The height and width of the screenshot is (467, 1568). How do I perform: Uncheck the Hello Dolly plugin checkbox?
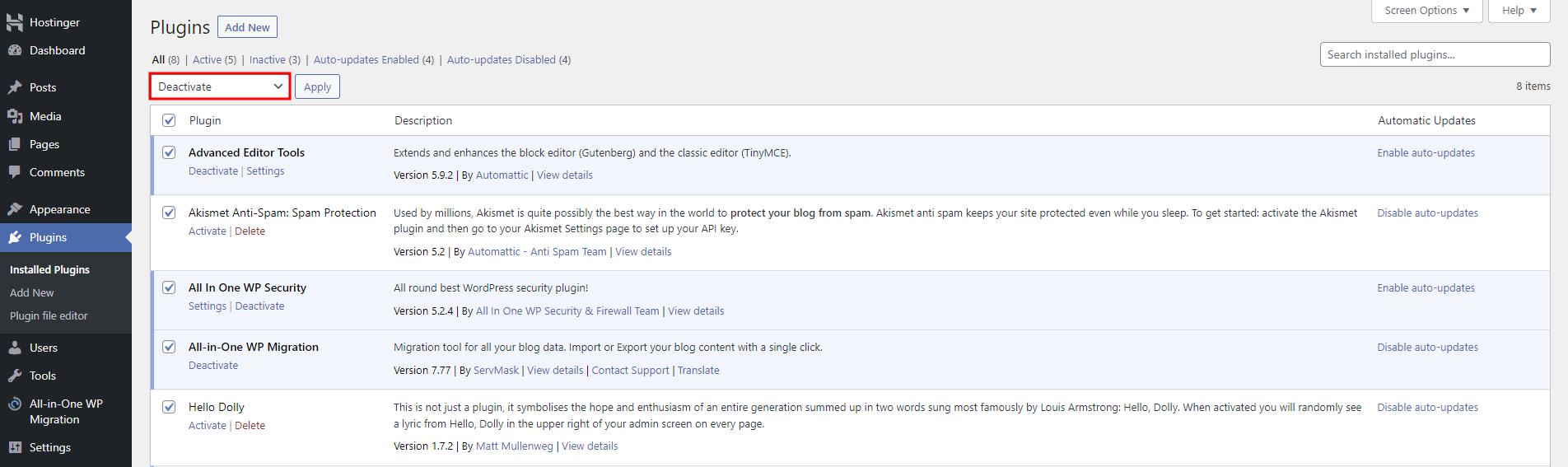[x=169, y=407]
